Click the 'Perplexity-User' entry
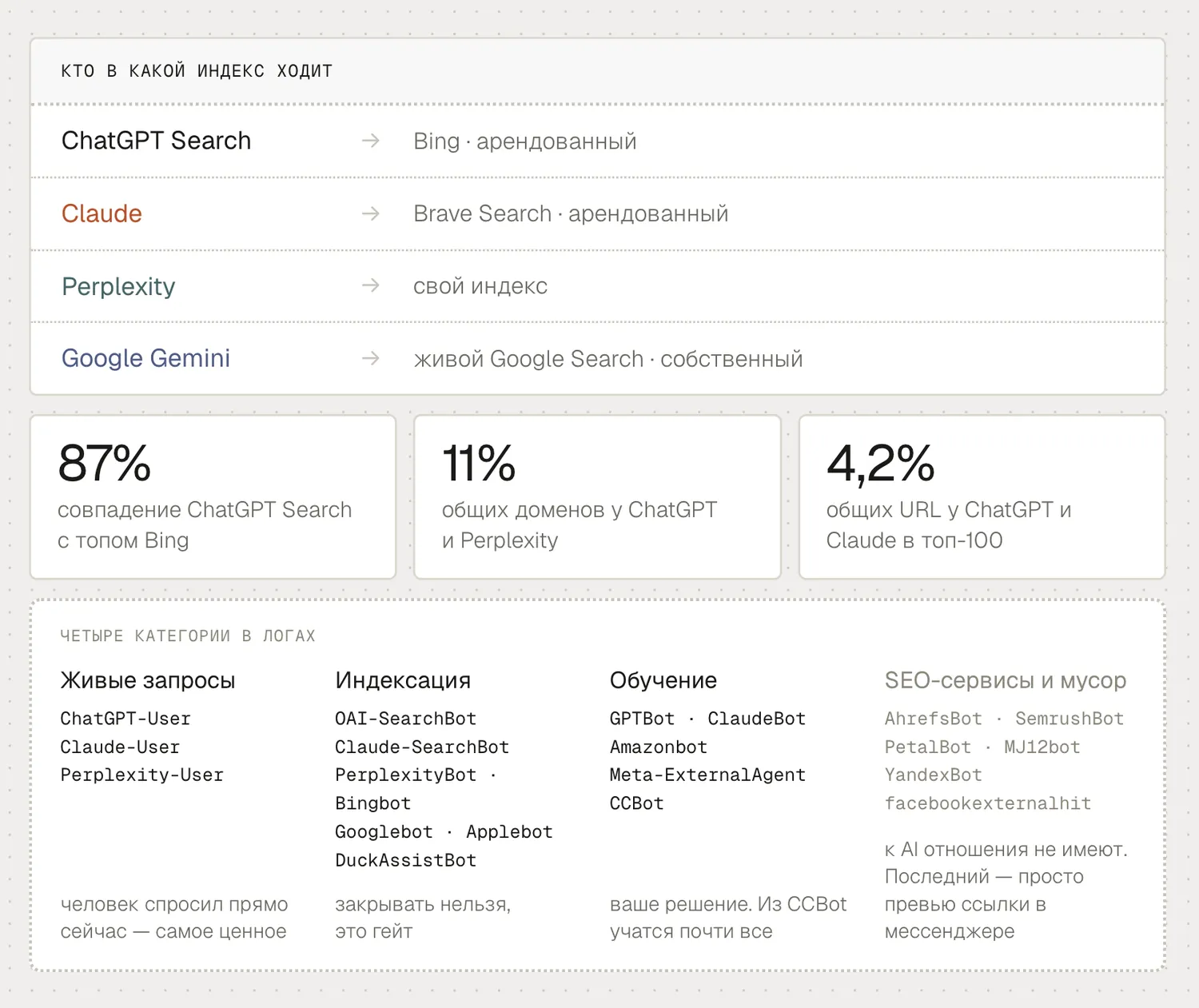This screenshot has height=1008, width=1199. coord(142,775)
